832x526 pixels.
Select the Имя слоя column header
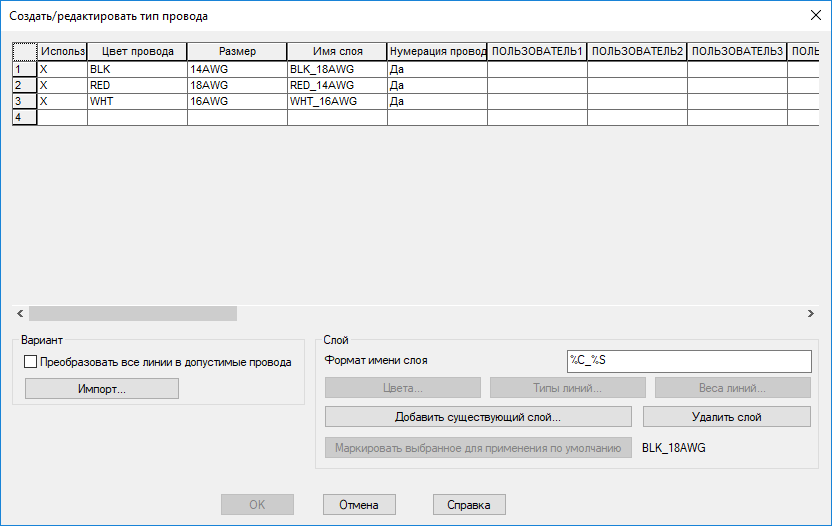[337, 51]
